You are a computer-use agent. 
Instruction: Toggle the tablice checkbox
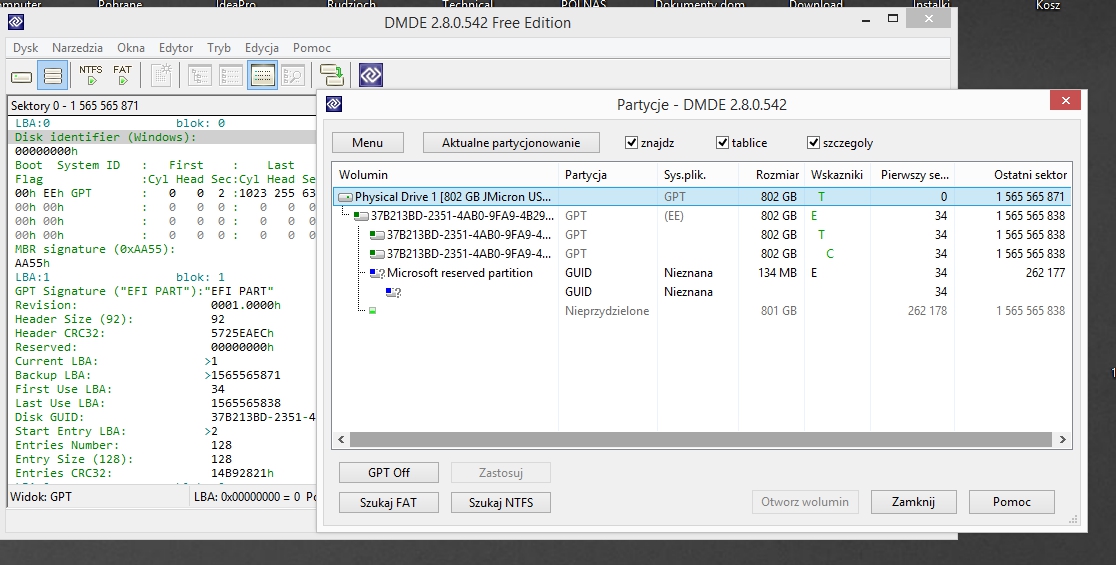coord(722,142)
